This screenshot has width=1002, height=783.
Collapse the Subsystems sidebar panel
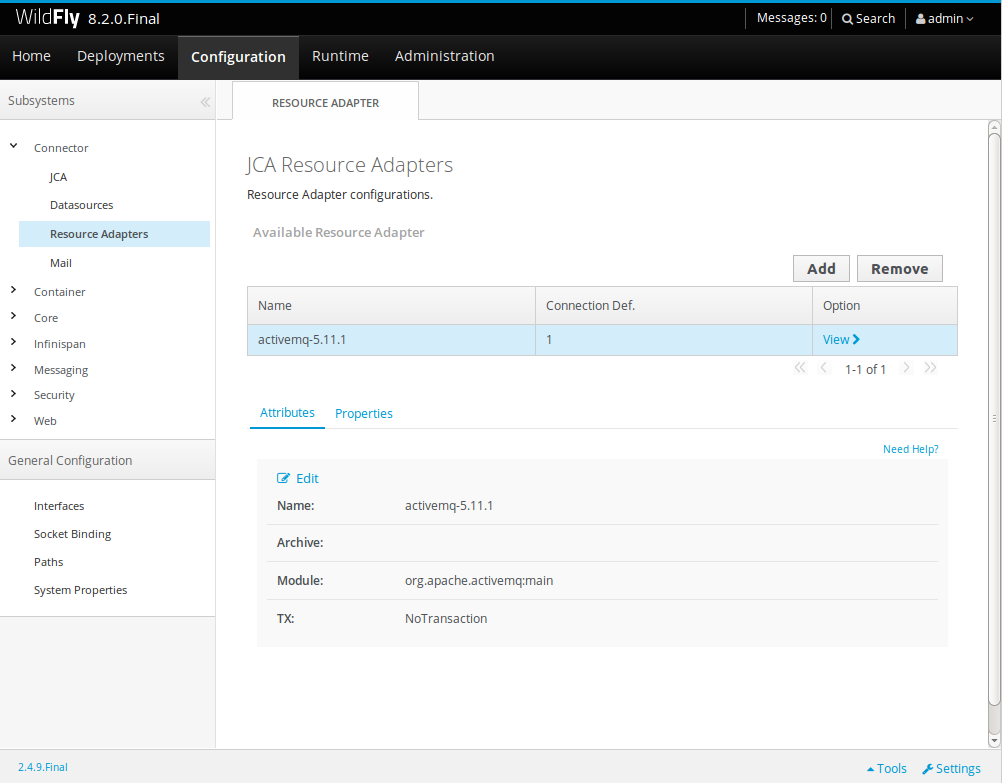[205, 101]
